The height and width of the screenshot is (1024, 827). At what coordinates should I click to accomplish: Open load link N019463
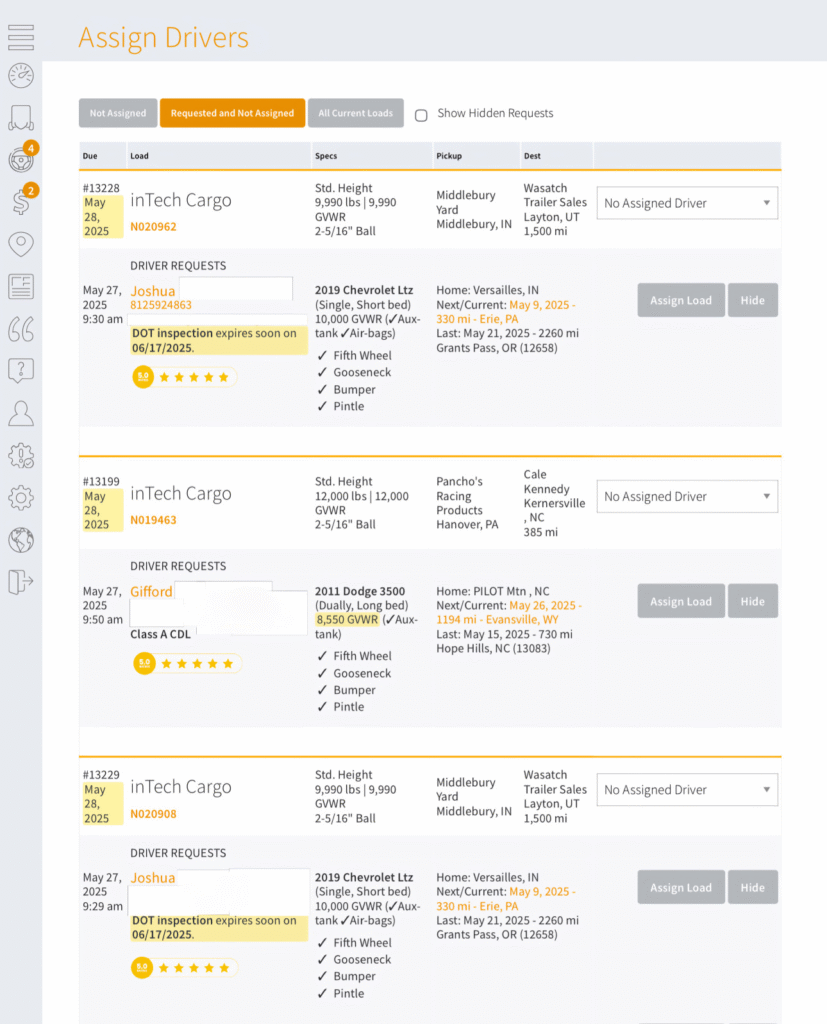[154, 520]
